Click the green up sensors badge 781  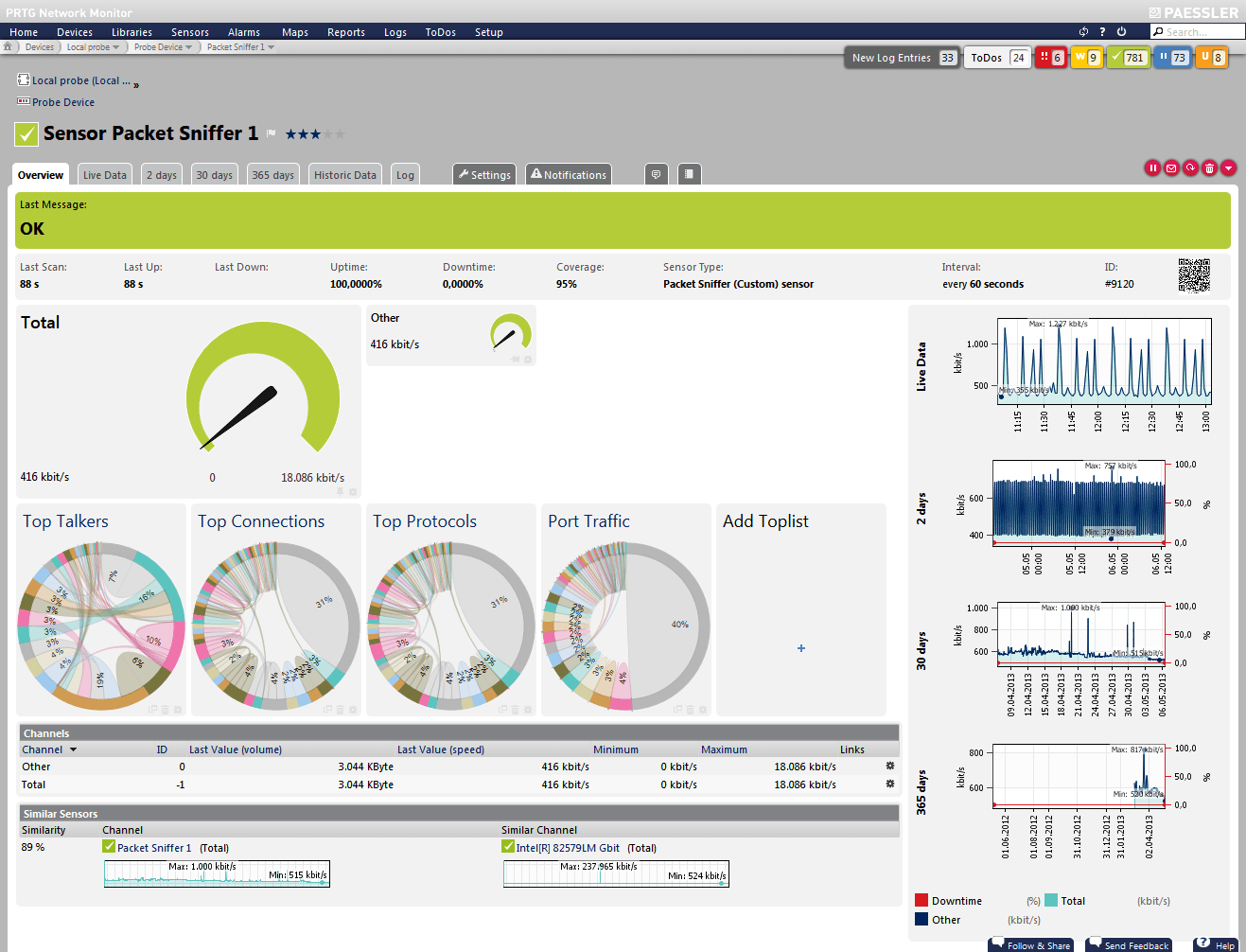coord(1128,58)
